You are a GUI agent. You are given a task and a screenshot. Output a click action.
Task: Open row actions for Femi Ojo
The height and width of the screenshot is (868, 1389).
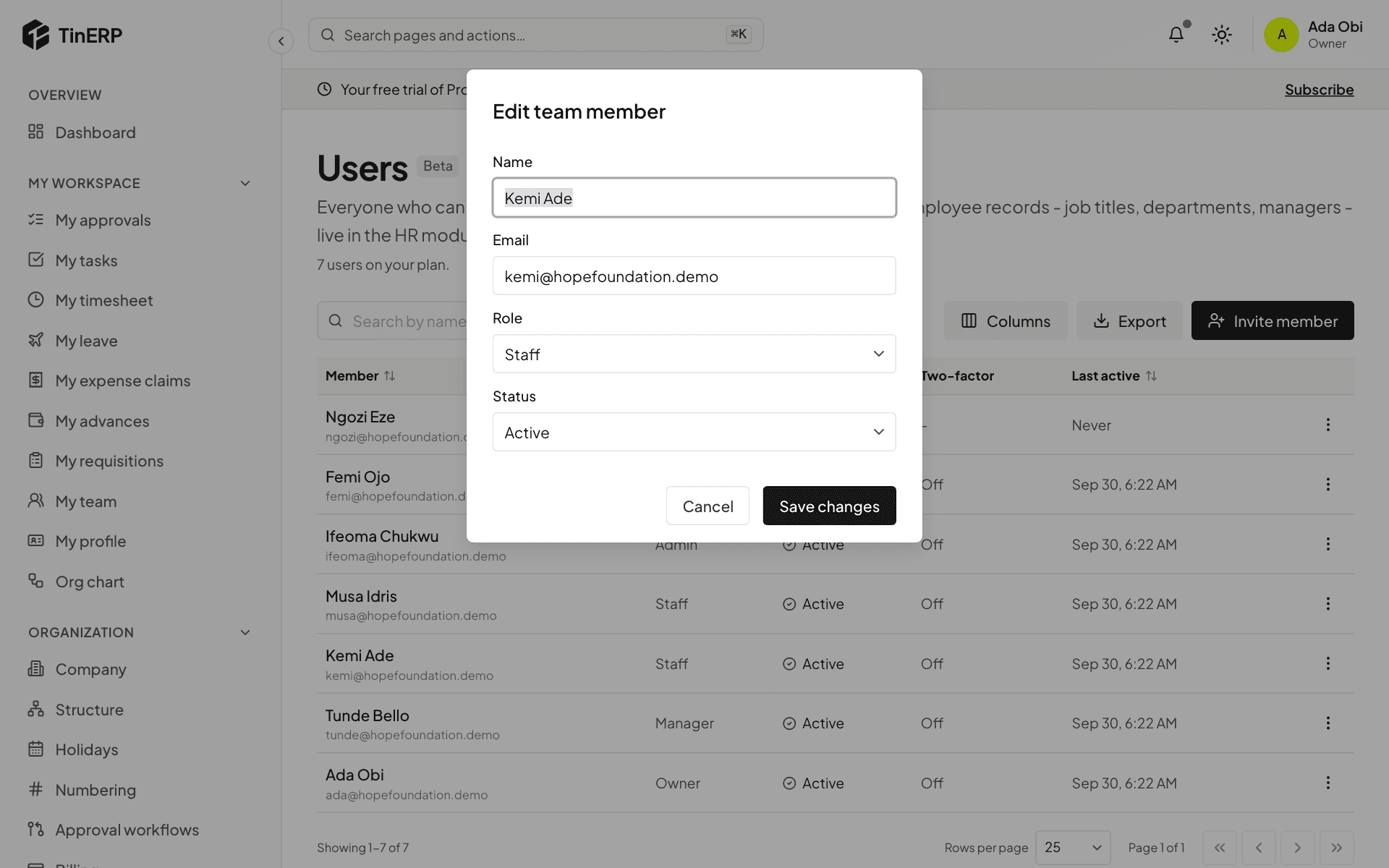pyautogui.click(x=1328, y=485)
